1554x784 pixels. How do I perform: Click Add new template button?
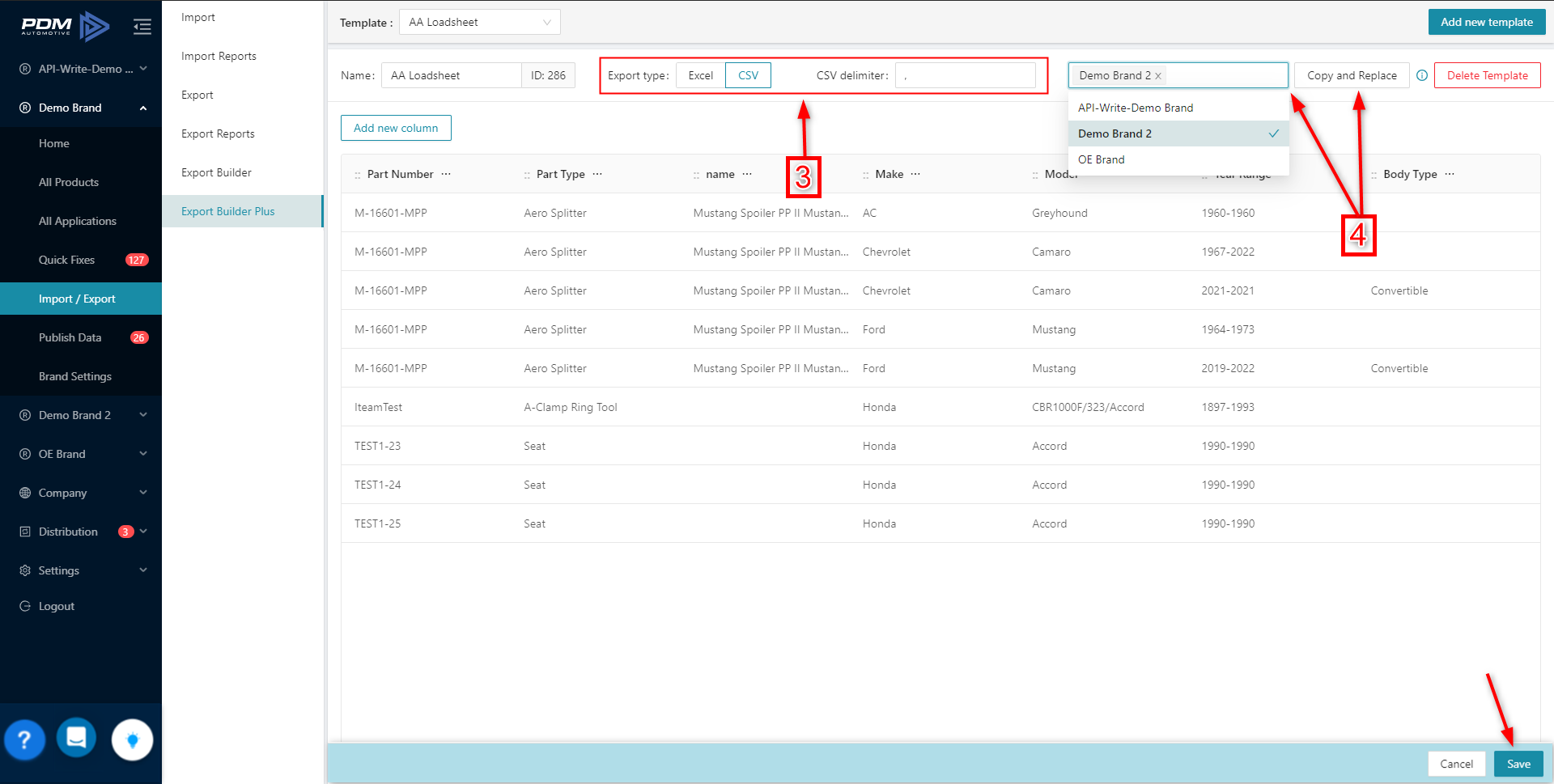(x=1487, y=22)
